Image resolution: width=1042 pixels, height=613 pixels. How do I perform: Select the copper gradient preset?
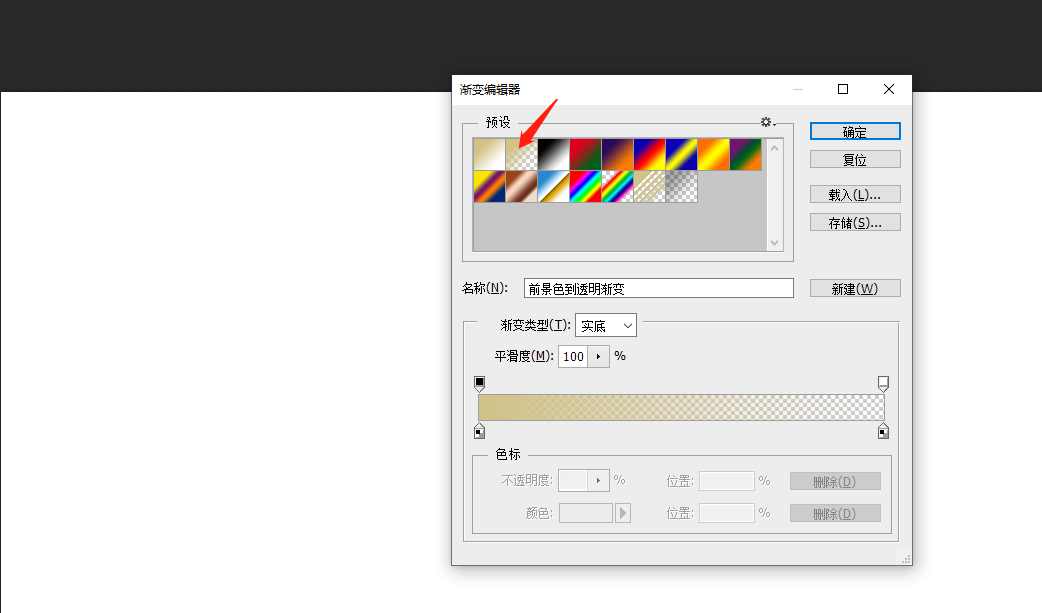point(519,187)
